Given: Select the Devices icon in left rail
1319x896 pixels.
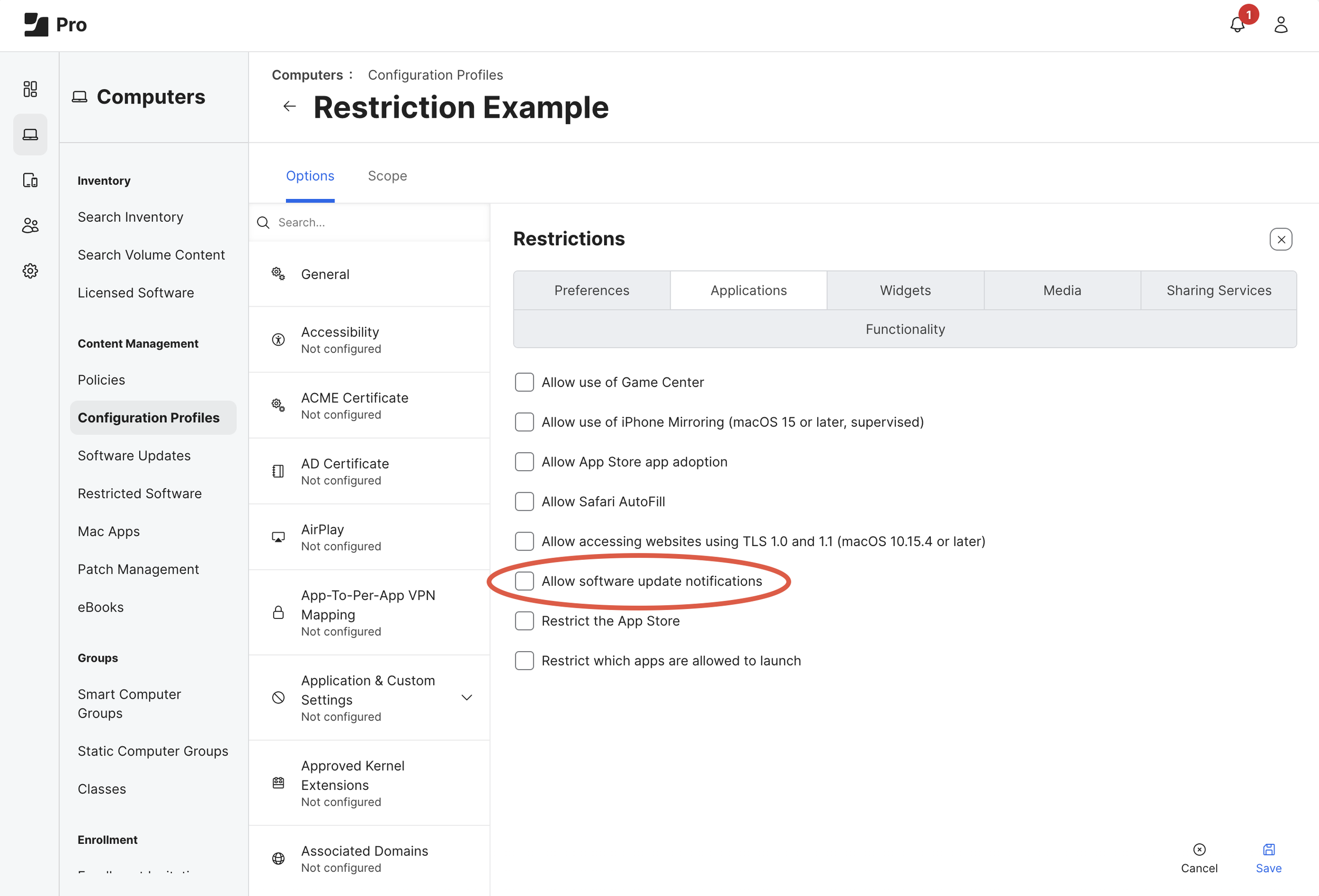Looking at the screenshot, I should (x=30, y=180).
